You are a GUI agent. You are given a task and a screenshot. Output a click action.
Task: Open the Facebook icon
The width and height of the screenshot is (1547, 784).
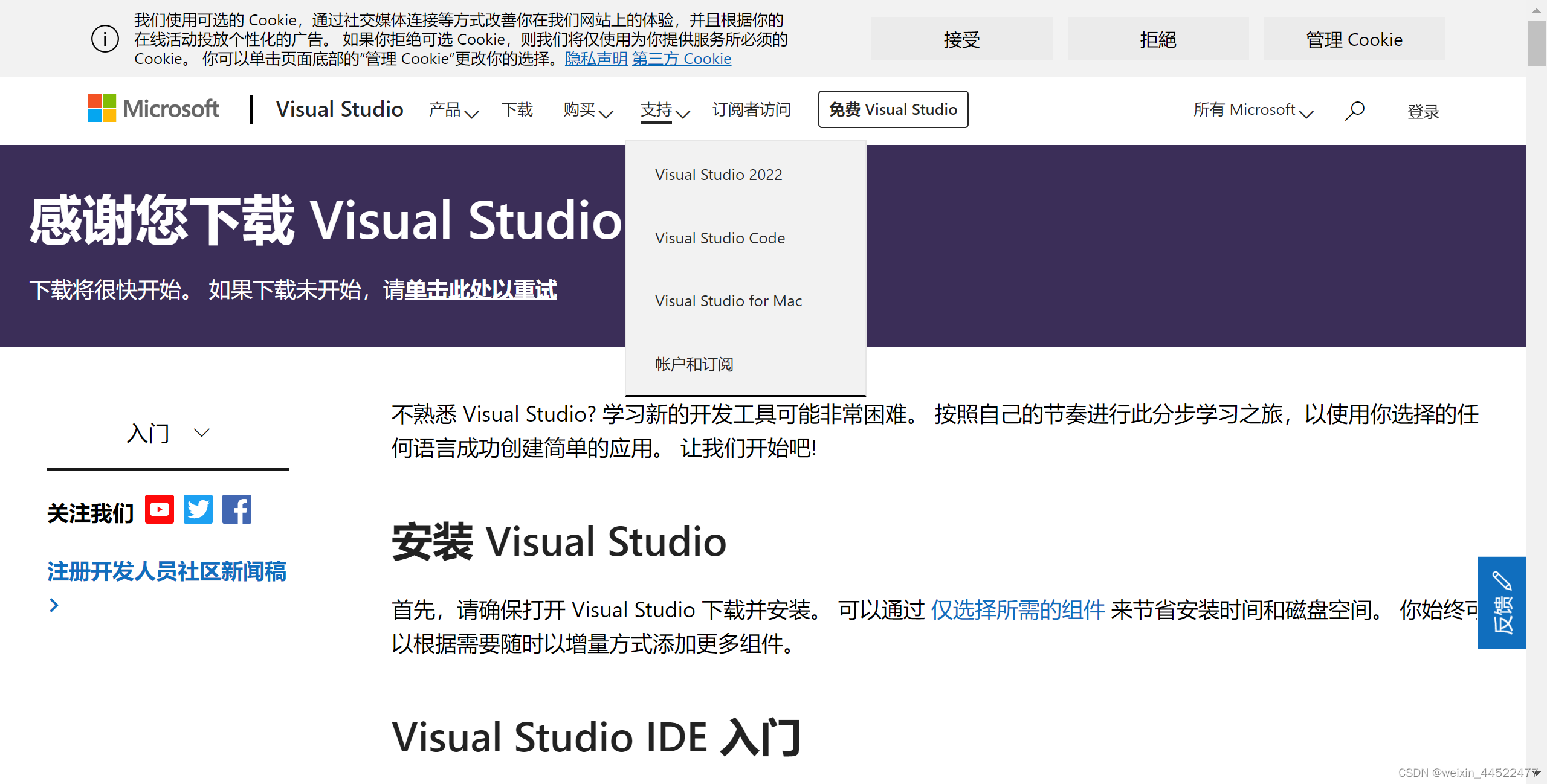click(236, 509)
